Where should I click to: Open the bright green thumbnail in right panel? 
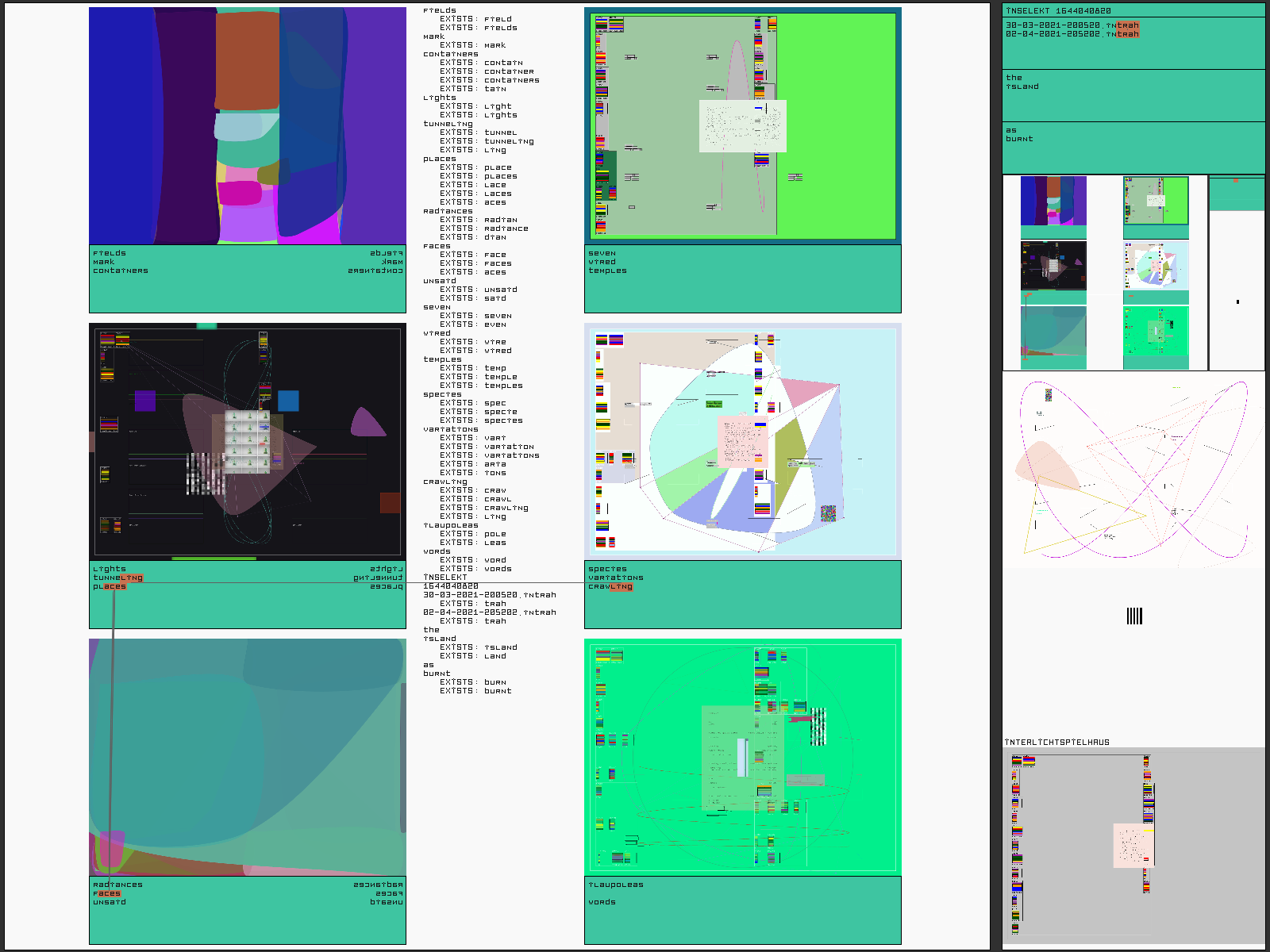pos(1155,331)
